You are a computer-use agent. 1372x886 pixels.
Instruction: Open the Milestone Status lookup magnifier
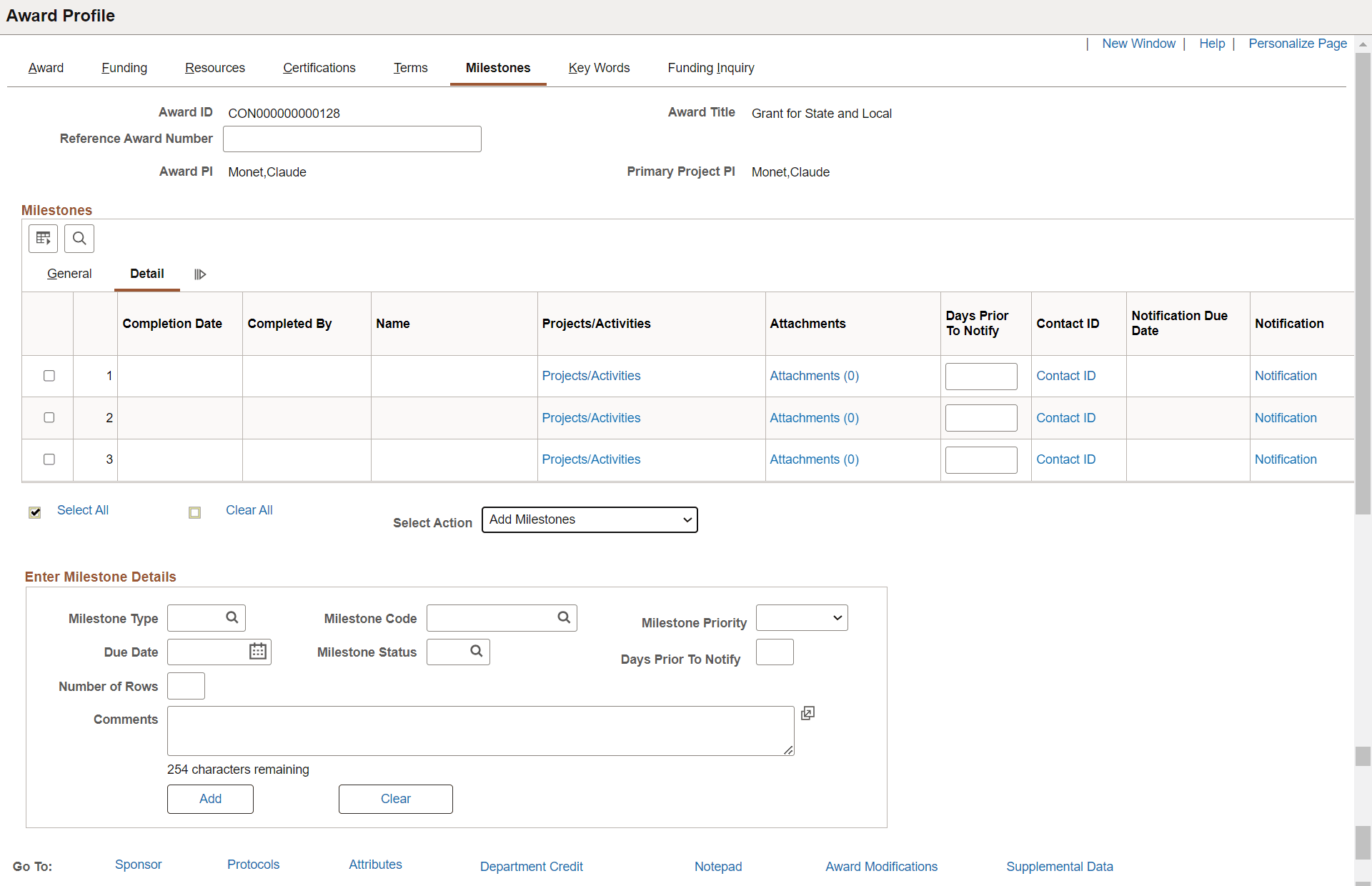[x=477, y=651]
